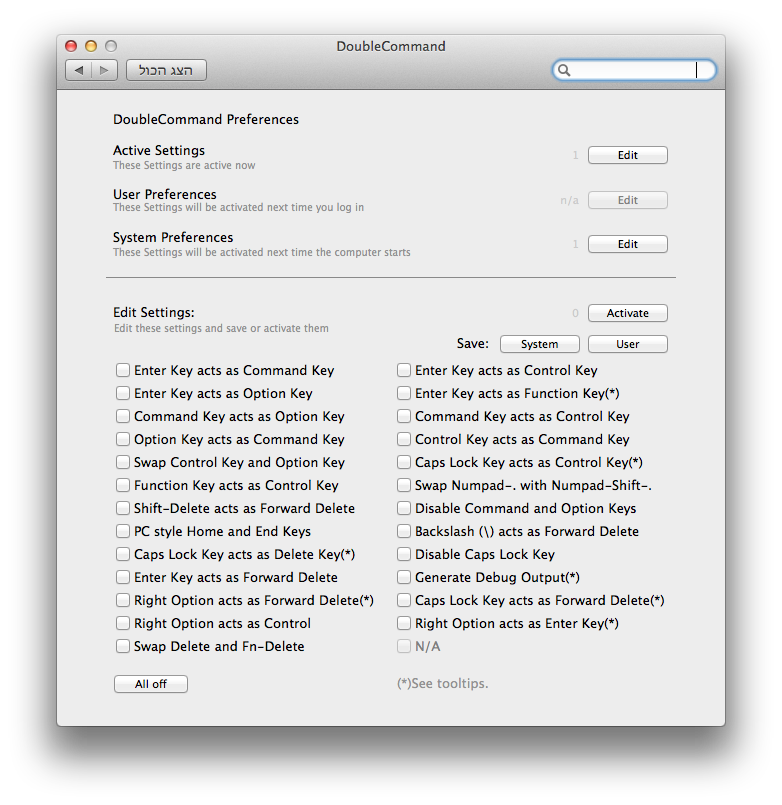
Task: Click 'These Settings are active now' text
Action: click(x=184, y=165)
